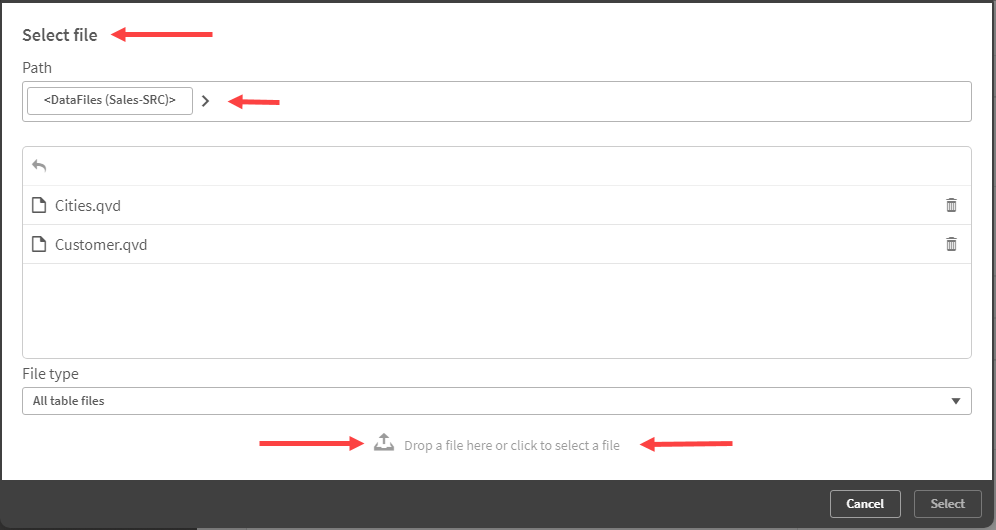Click the Select file dialog heading
This screenshot has width=996, height=530.
click(60, 35)
